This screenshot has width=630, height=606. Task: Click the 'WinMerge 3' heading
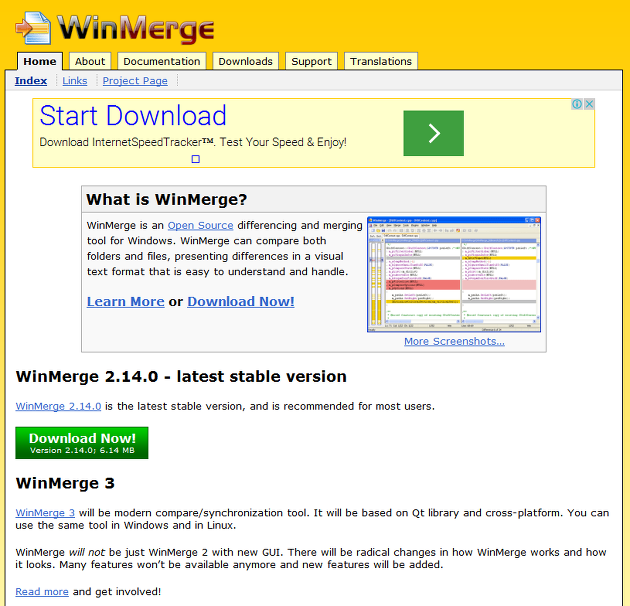tap(65, 483)
